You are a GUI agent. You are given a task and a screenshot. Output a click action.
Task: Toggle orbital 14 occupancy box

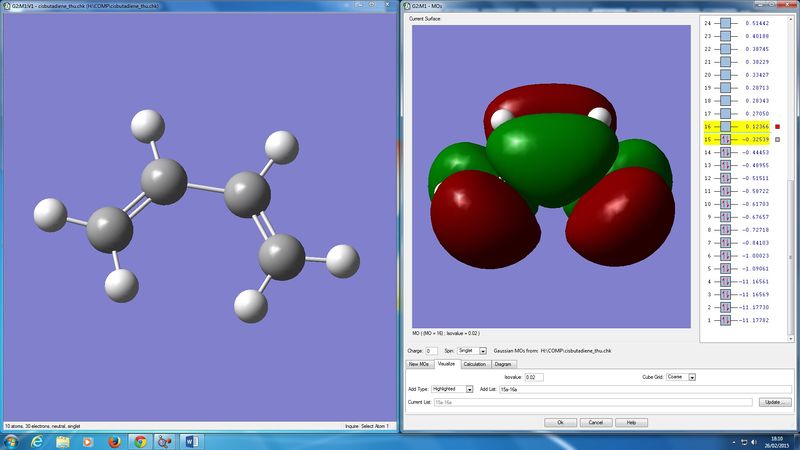pos(727,152)
